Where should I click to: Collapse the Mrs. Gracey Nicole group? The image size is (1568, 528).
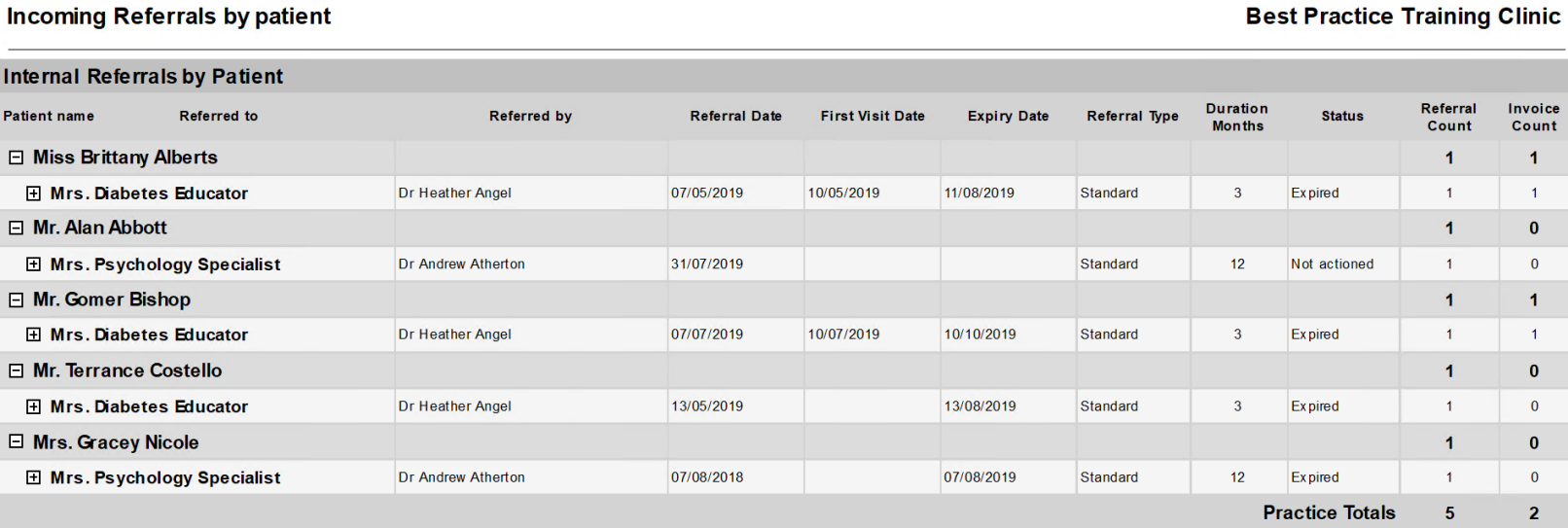click(16, 441)
